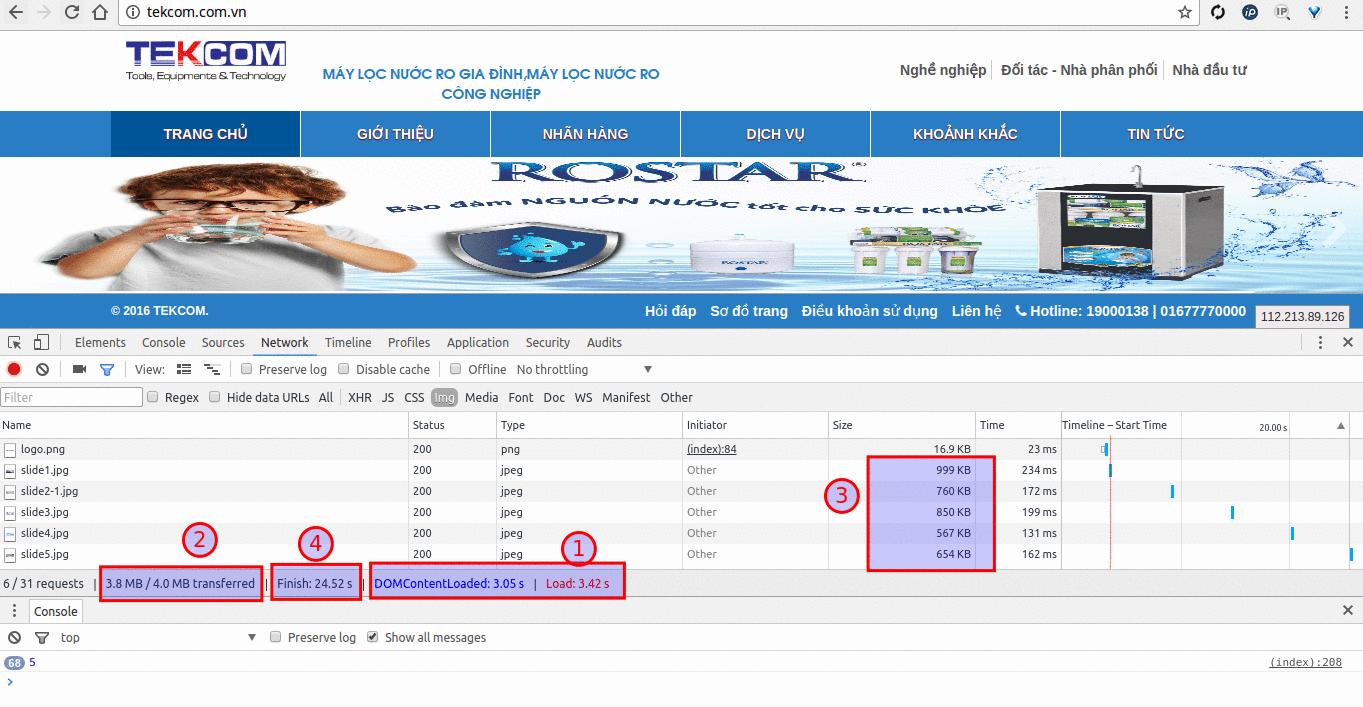Clear the console drawer log
The width and height of the screenshot is (1363, 707).
tap(14, 637)
